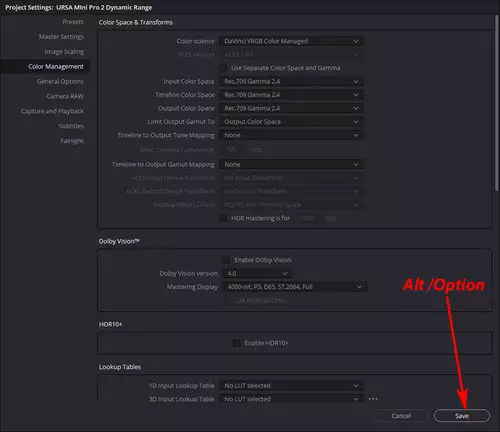Open the Color science dropdown
500x432 pixels.
[291, 41]
